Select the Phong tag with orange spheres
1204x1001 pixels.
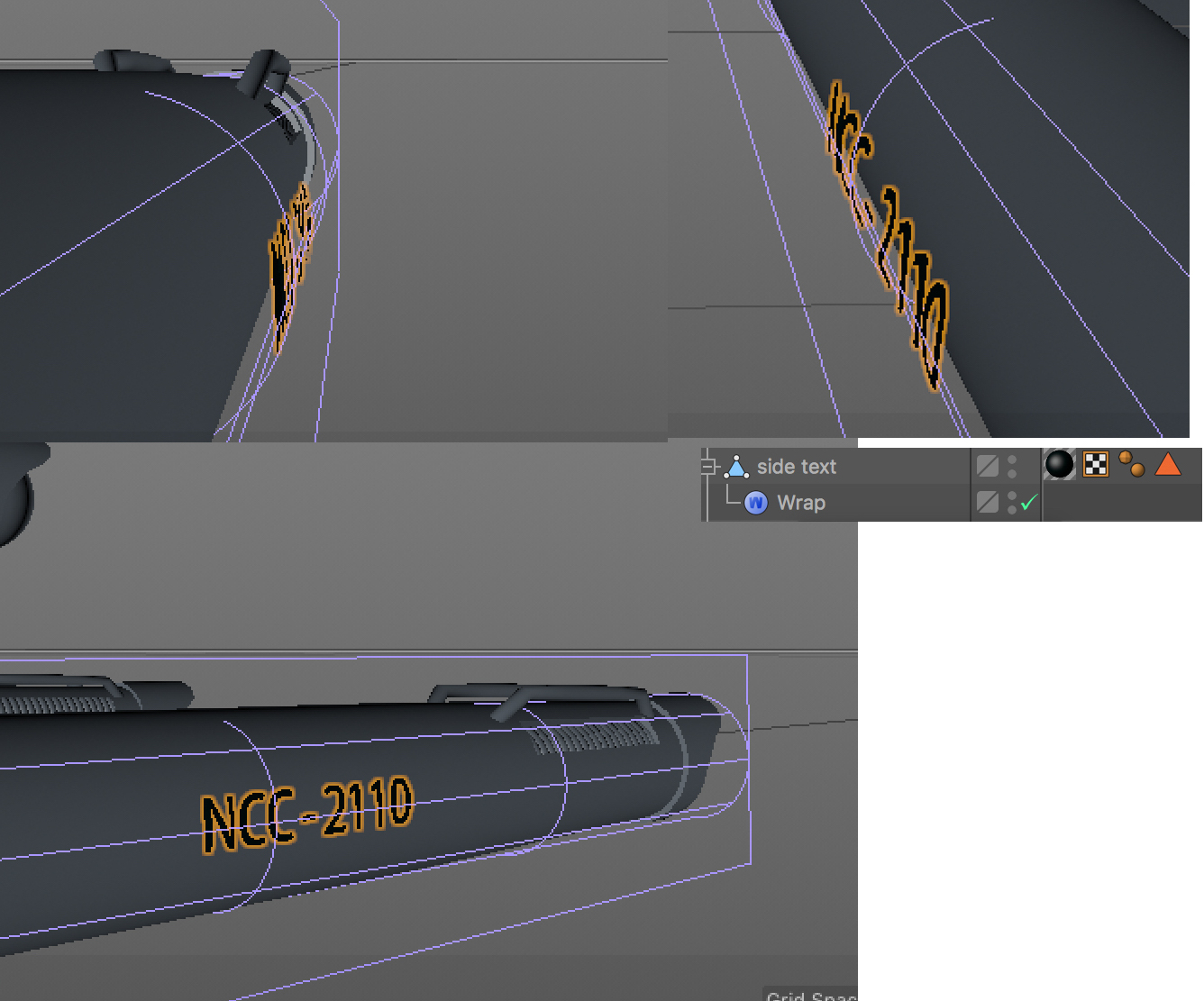[x=1131, y=465]
